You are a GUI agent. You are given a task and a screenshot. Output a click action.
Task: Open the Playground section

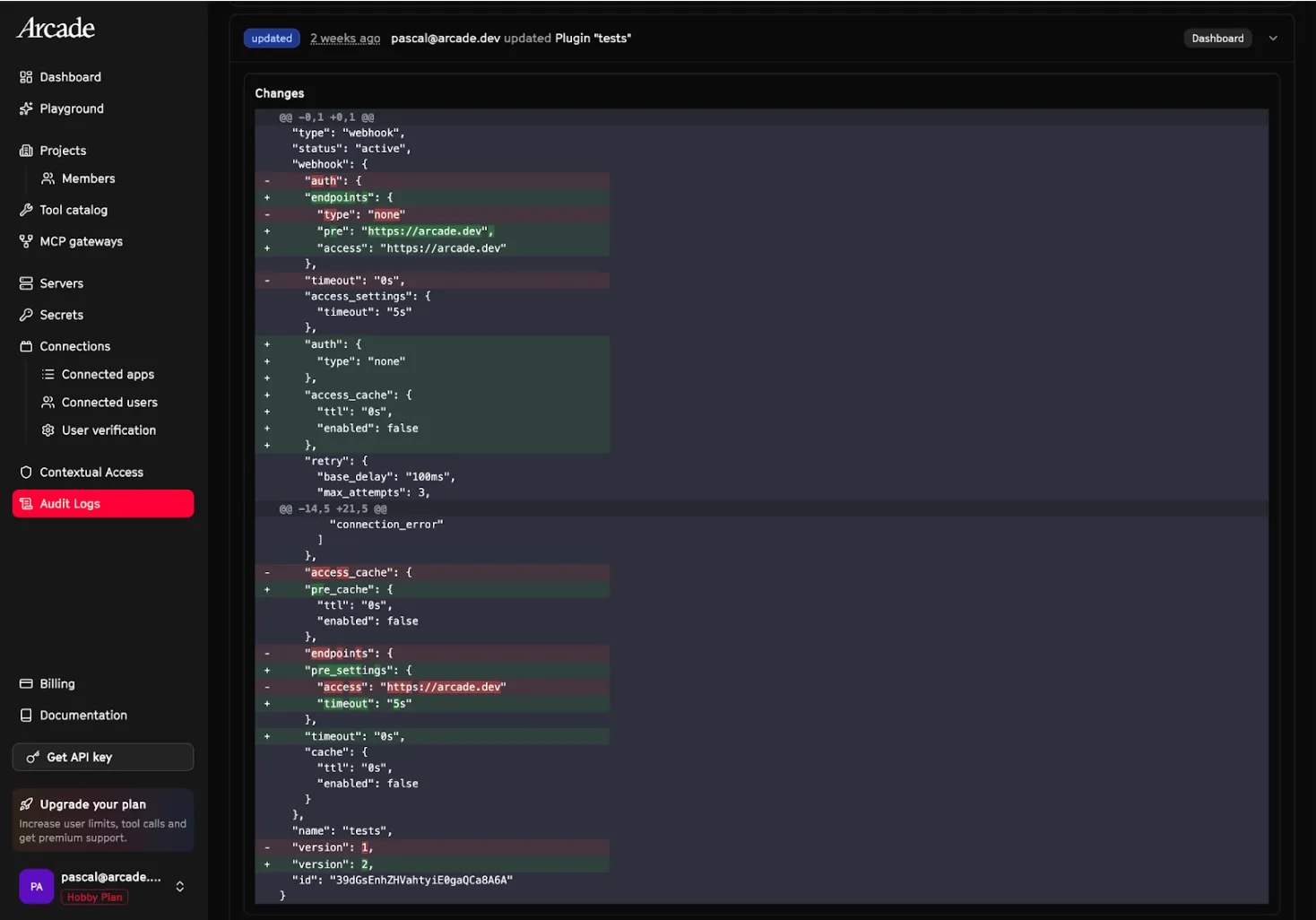point(71,108)
